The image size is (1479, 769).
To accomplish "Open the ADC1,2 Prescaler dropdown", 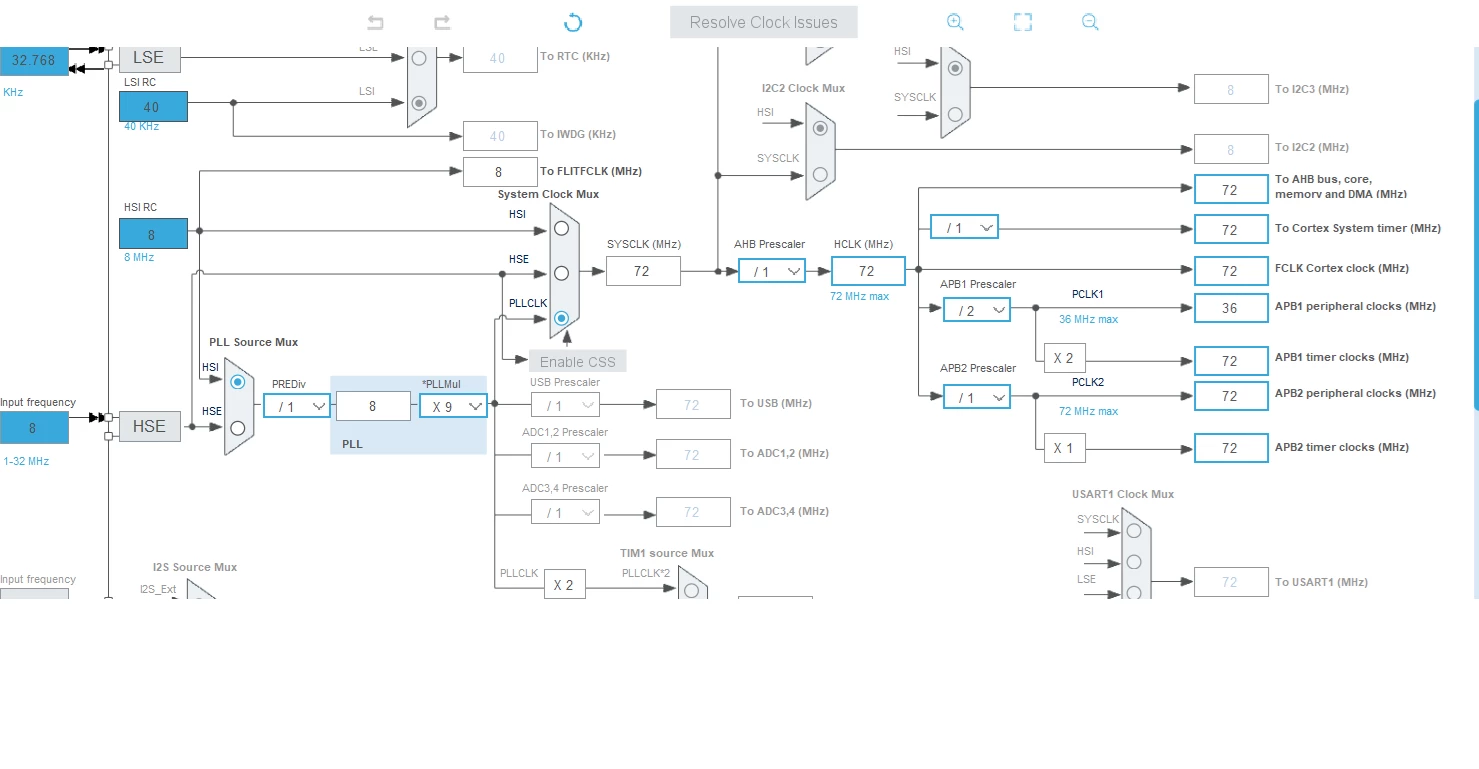I will [x=566, y=456].
